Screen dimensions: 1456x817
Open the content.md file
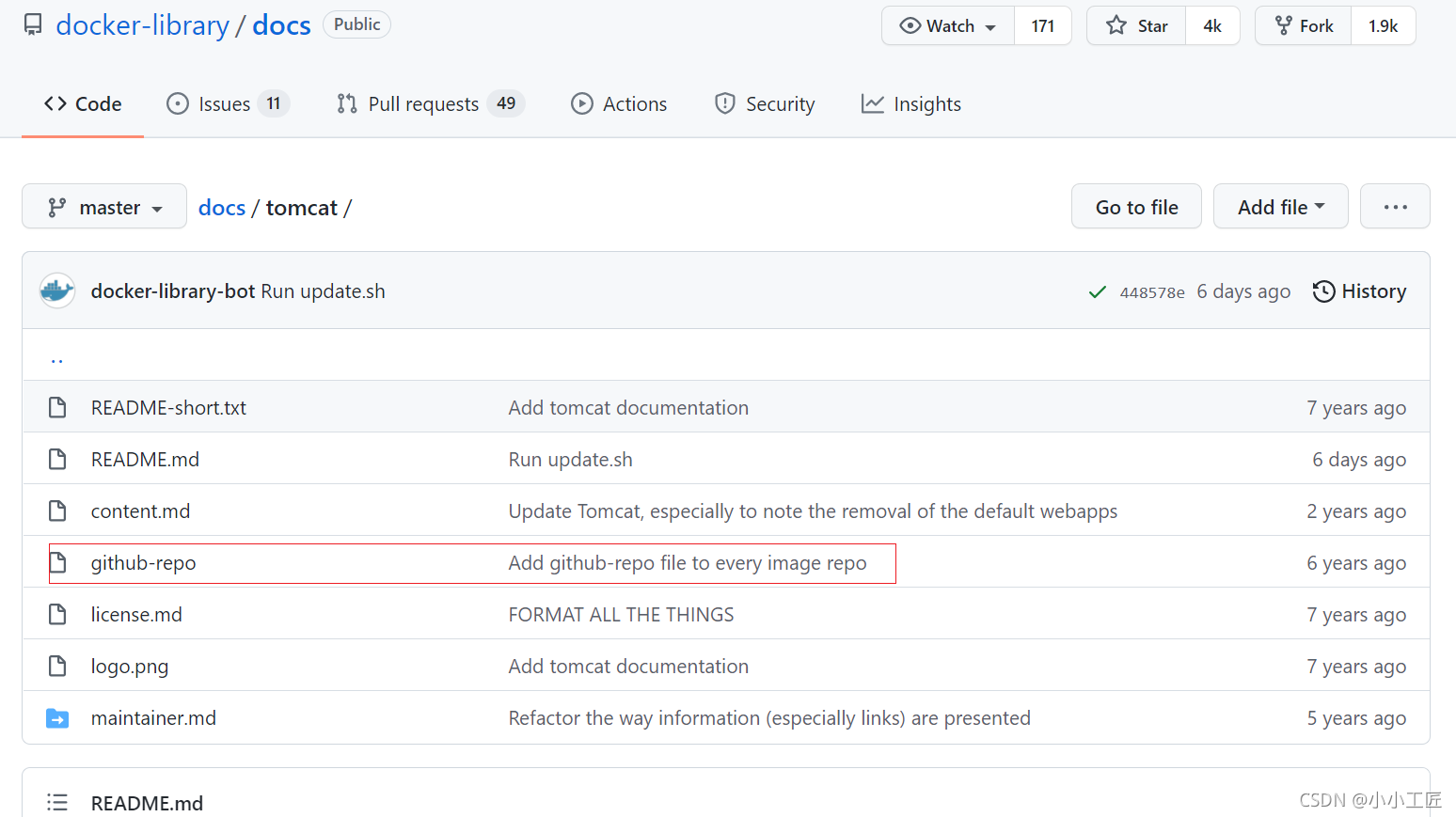click(x=140, y=511)
